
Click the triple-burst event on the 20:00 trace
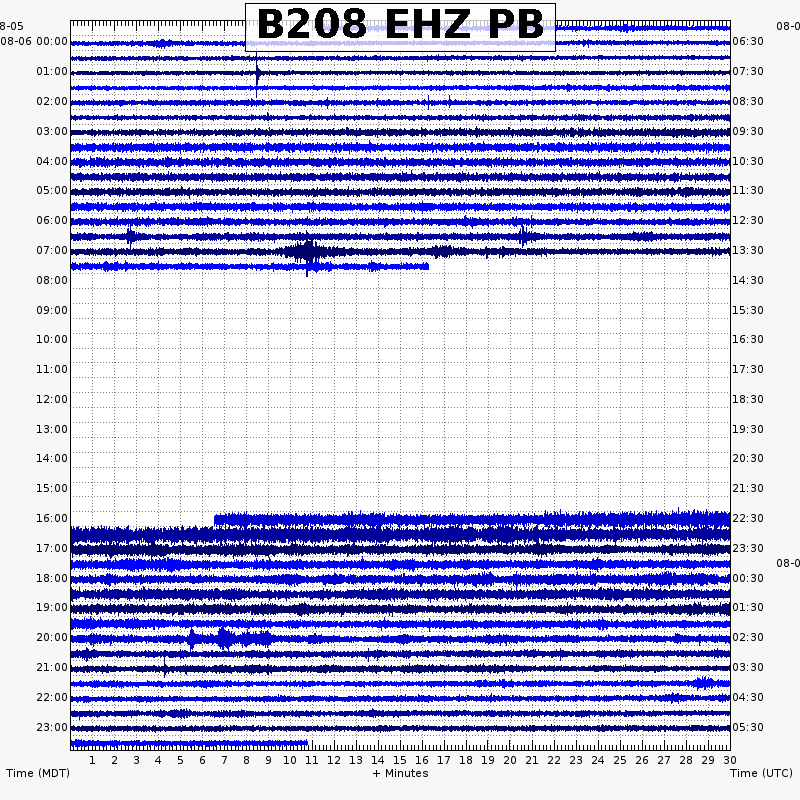pyautogui.click(x=229, y=639)
